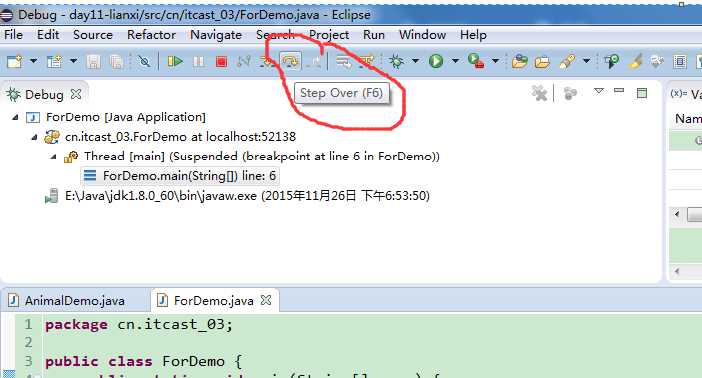Image resolution: width=702 pixels, height=378 pixels.
Task: Click the pin cursor toolbar icon
Action: tap(611, 61)
